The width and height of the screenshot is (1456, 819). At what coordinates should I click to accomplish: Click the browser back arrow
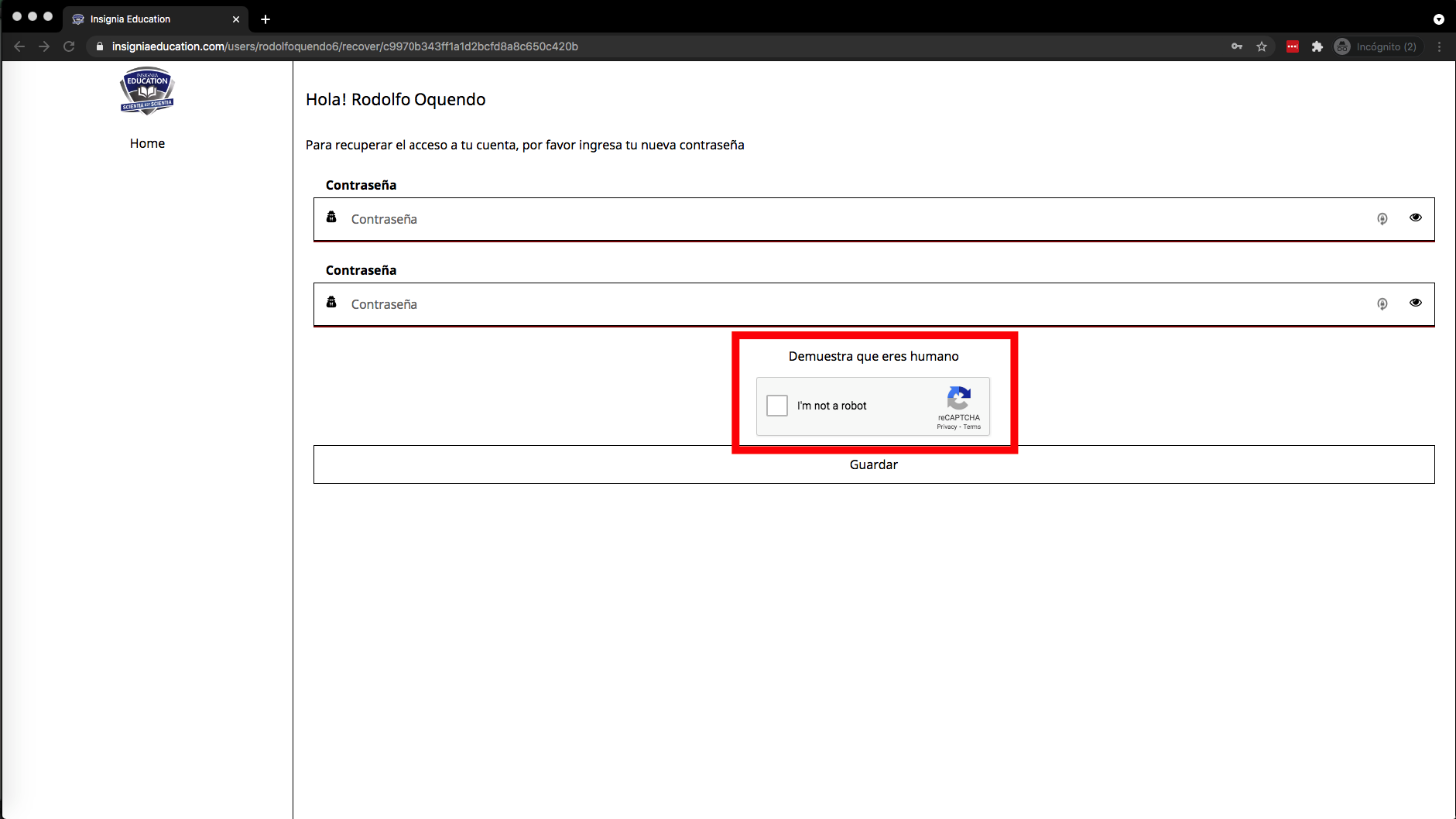[19, 46]
